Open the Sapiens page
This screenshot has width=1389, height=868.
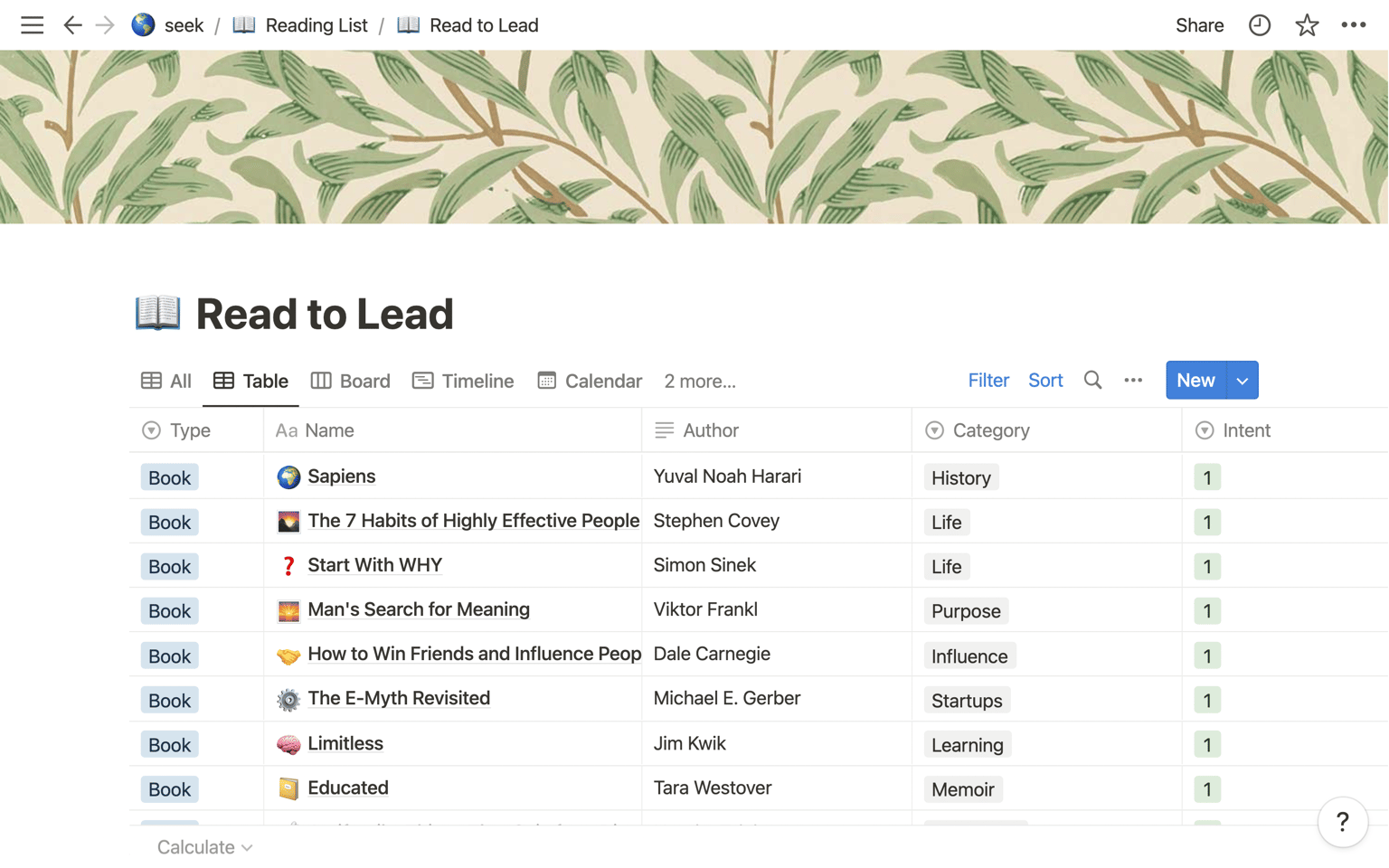point(342,476)
